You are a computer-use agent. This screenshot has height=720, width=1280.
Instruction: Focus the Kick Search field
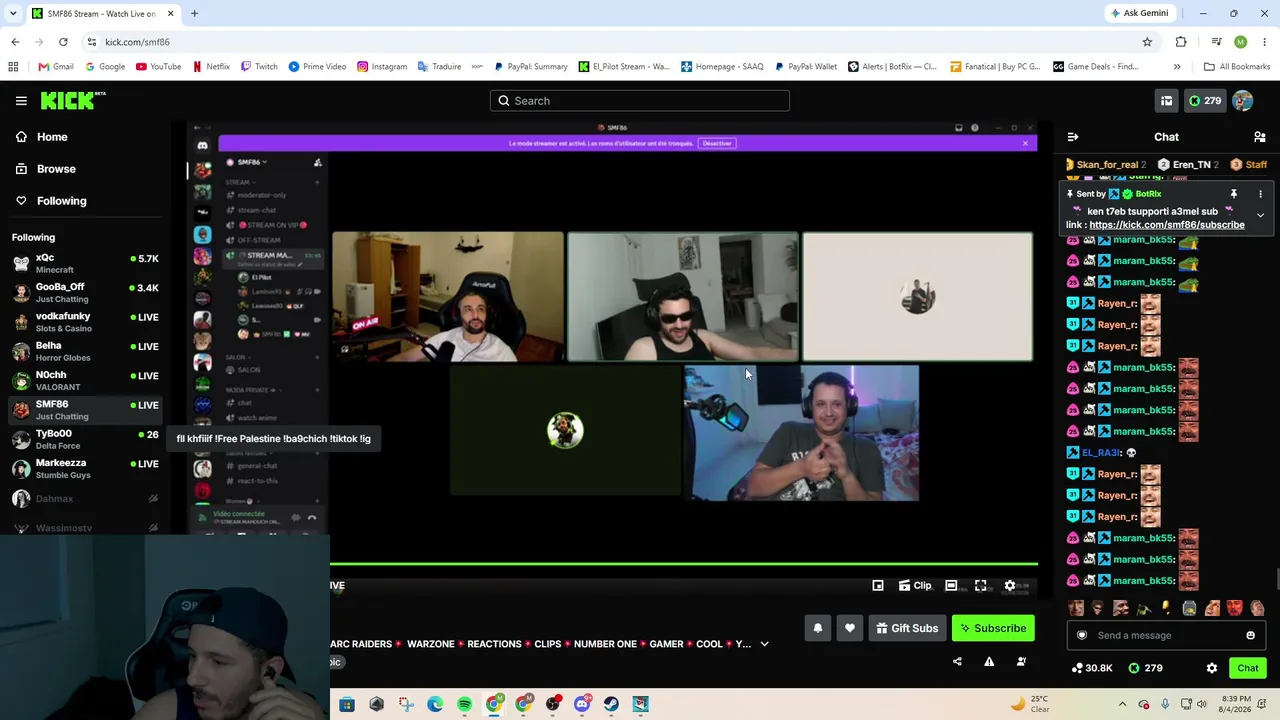pyautogui.click(x=640, y=101)
